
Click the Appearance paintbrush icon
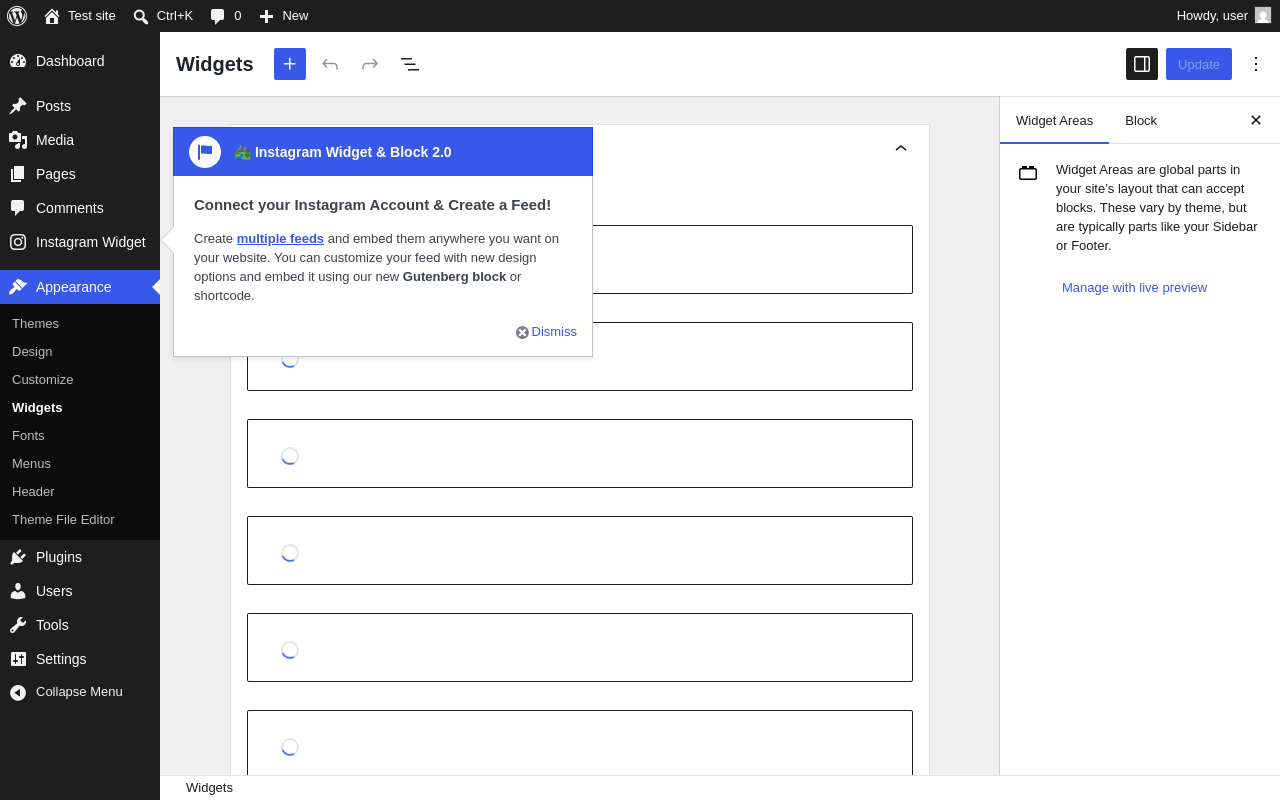(x=18, y=287)
